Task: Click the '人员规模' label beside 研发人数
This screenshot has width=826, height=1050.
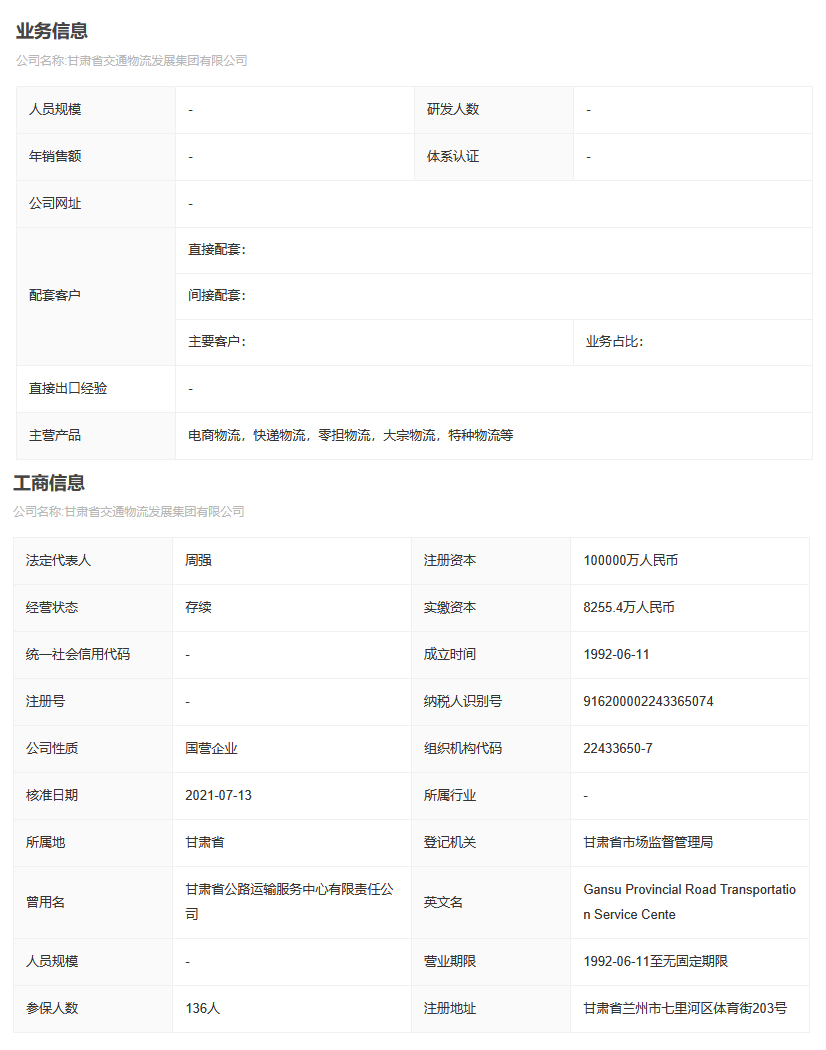Action: click(55, 109)
